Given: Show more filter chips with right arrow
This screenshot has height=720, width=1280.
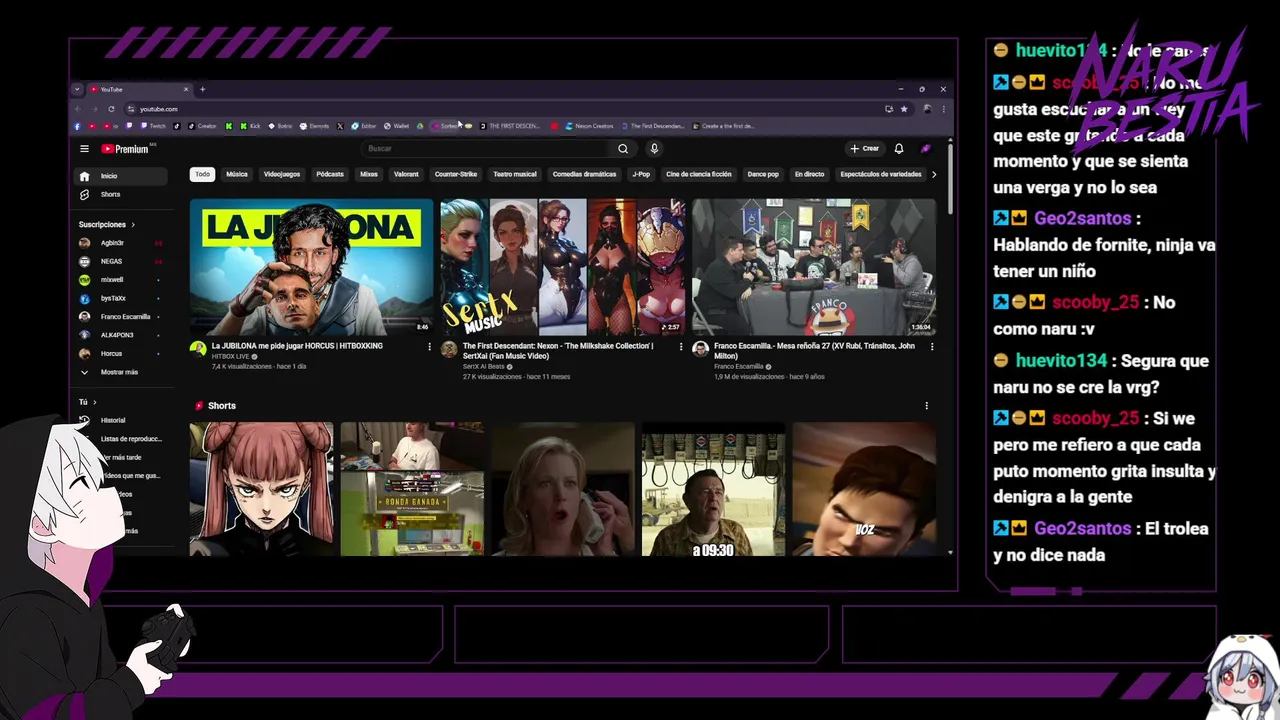Looking at the screenshot, I should 934,174.
